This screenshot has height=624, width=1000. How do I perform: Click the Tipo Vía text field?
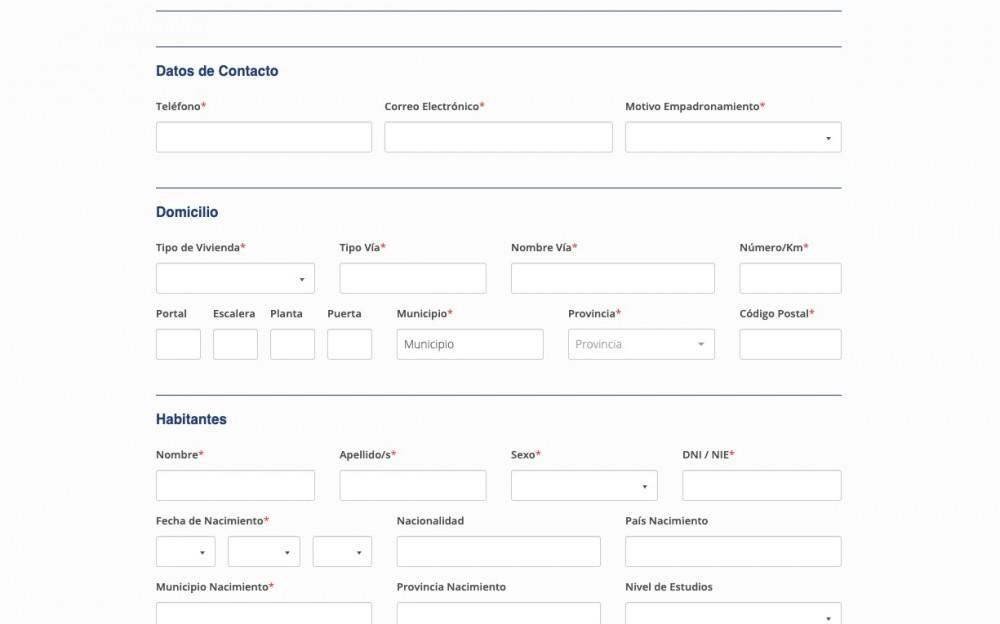click(413, 278)
